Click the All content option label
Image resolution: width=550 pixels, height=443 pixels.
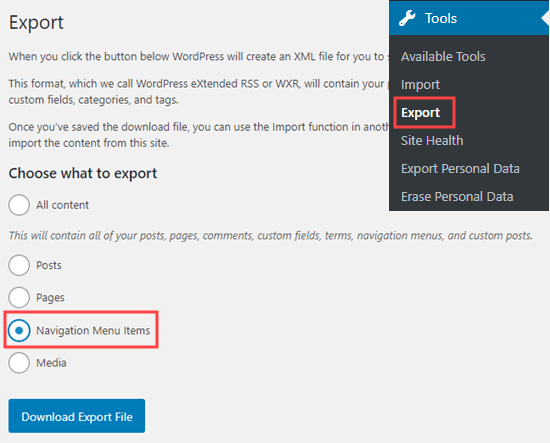click(x=62, y=205)
